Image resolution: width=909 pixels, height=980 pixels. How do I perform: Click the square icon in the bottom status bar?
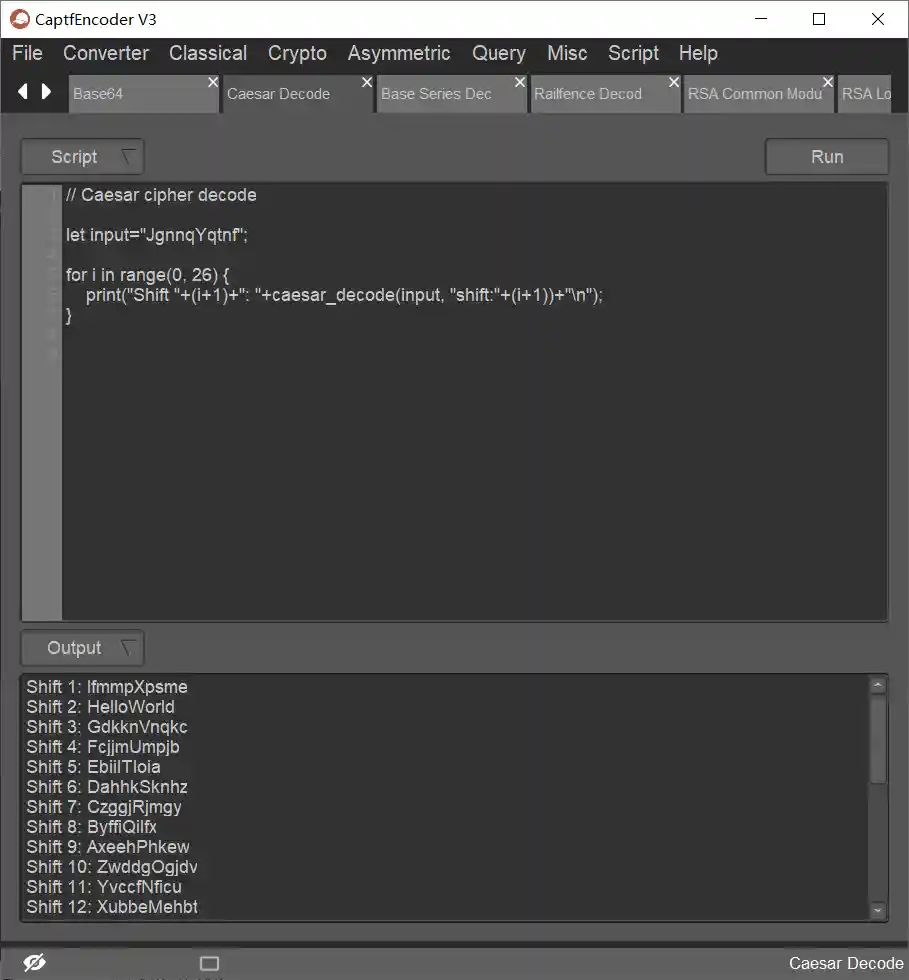click(209, 963)
